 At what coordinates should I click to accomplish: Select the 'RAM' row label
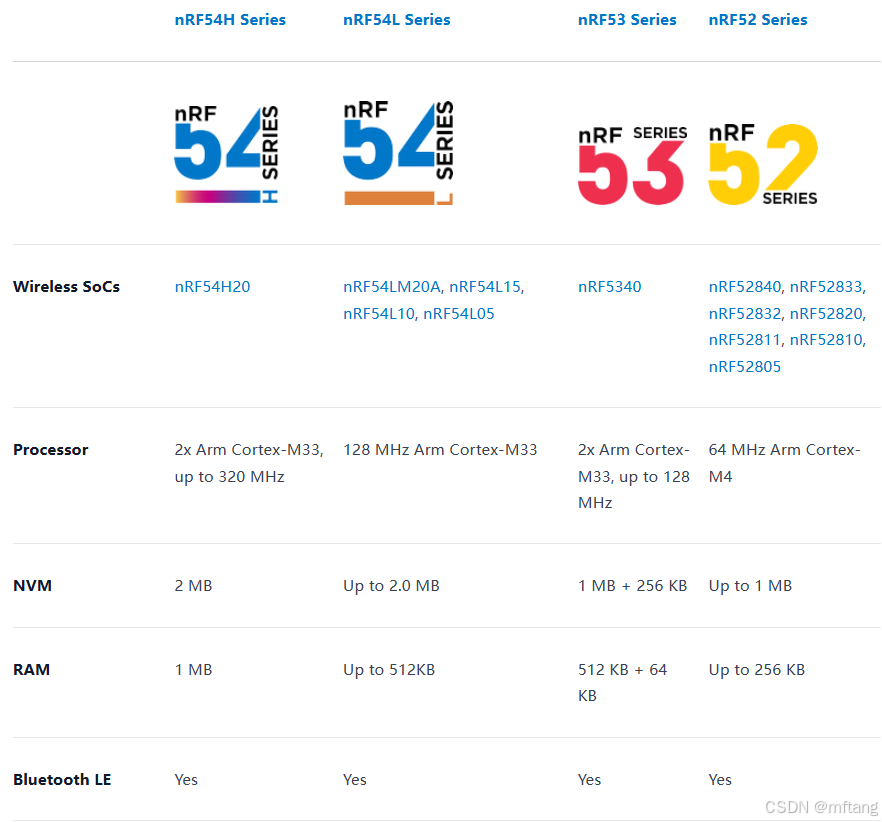[32, 670]
